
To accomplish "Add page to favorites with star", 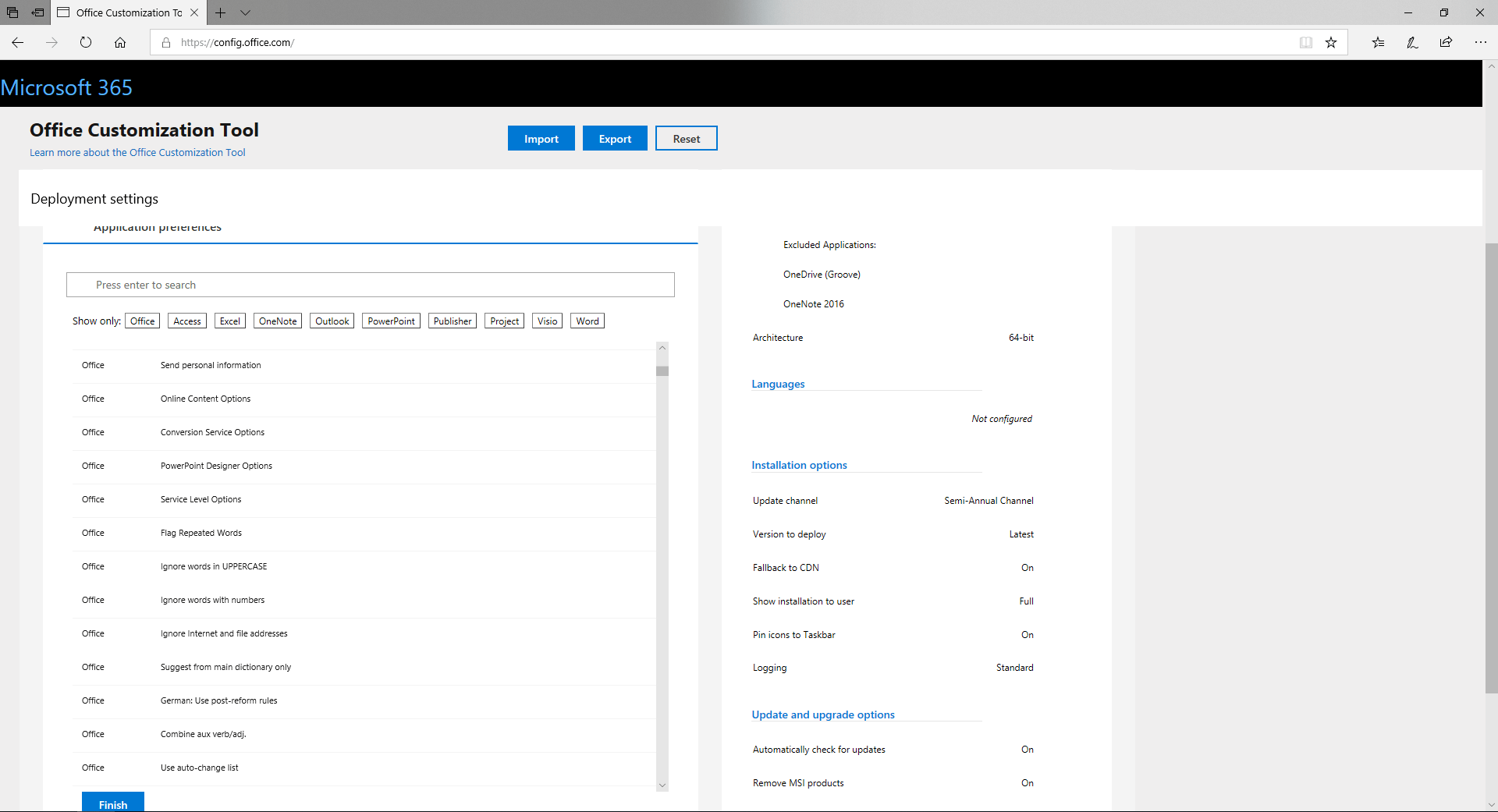I will pos(1331,42).
